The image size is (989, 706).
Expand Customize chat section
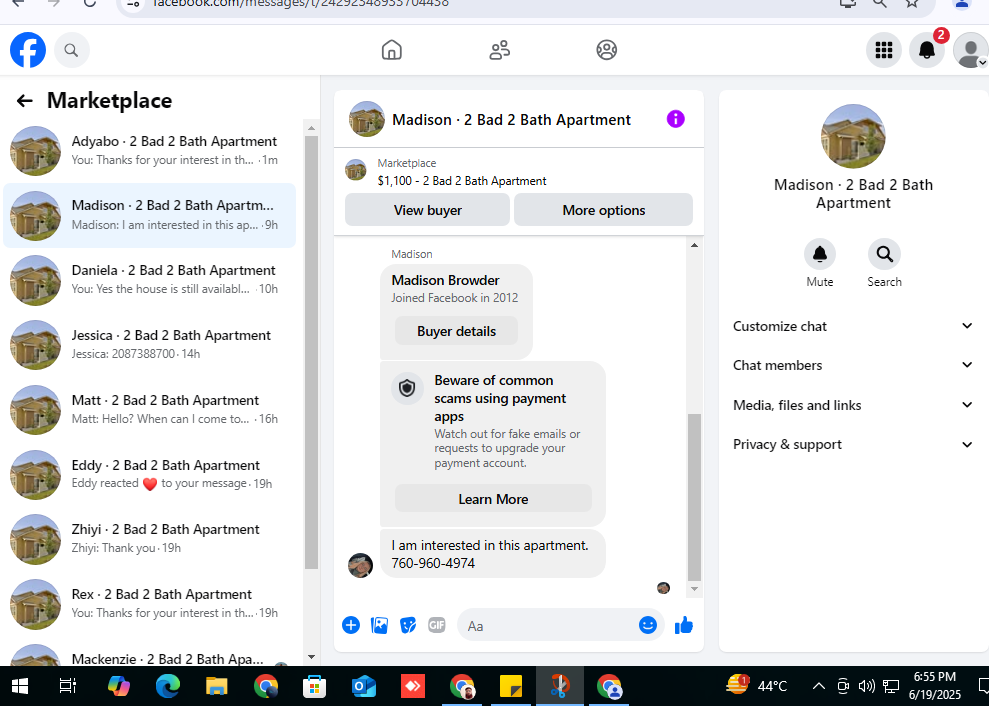(x=853, y=326)
